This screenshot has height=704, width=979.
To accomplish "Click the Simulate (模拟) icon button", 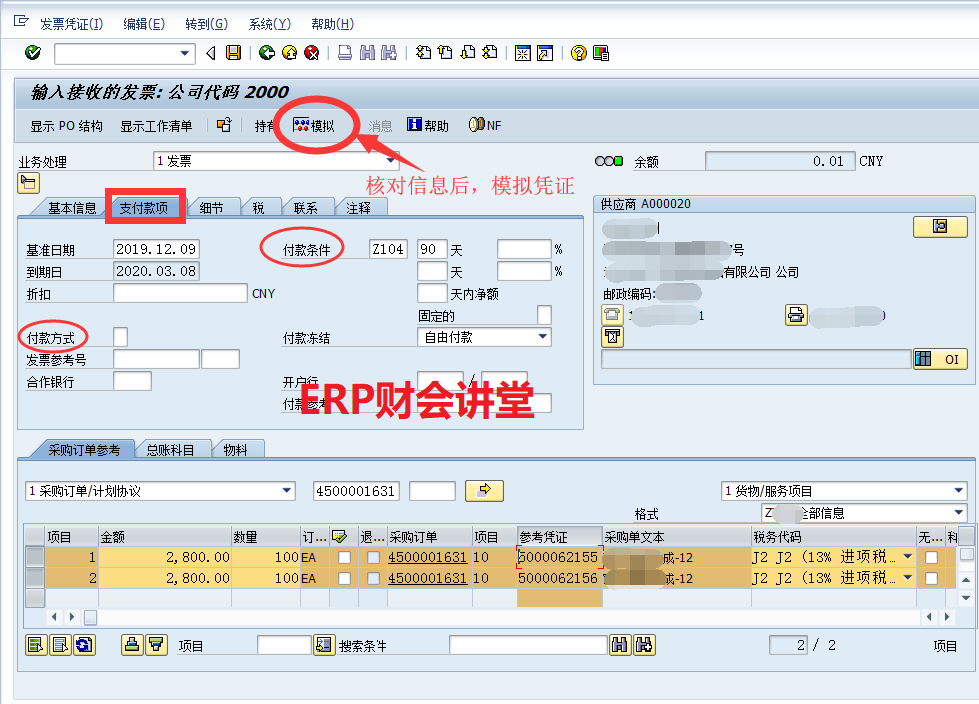I will pos(313,126).
